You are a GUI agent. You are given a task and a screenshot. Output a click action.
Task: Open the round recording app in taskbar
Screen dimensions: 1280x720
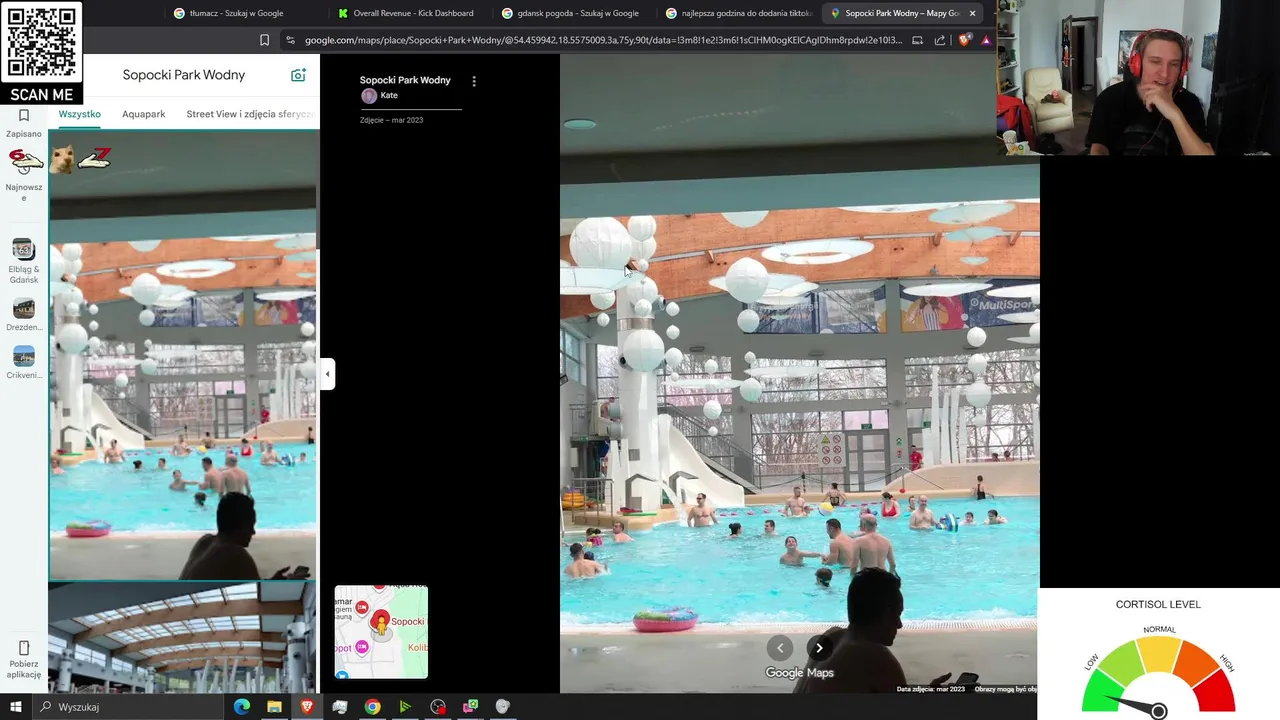(438, 707)
